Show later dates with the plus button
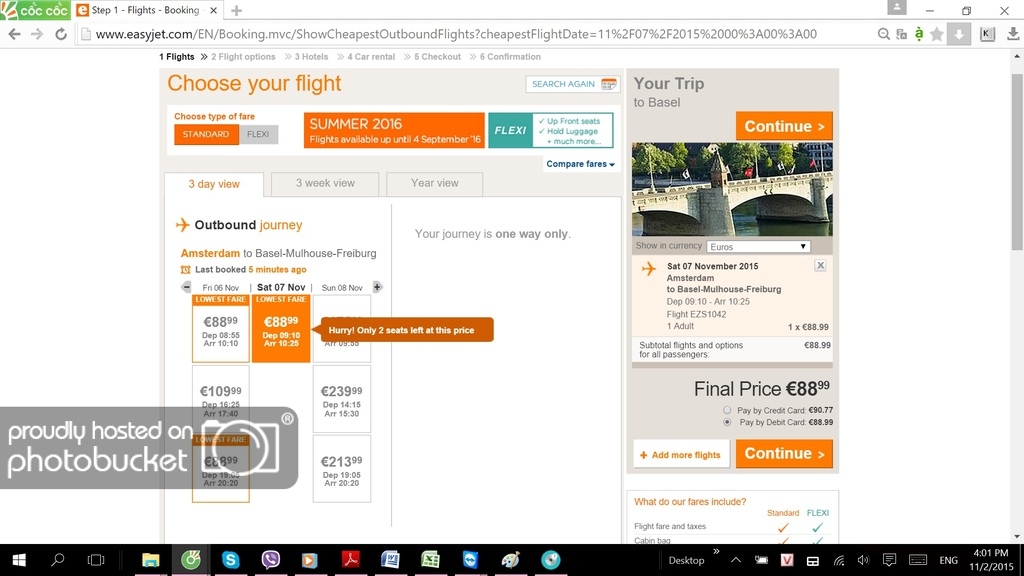Viewport: 1024px width, 576px height. coord(377,287)
